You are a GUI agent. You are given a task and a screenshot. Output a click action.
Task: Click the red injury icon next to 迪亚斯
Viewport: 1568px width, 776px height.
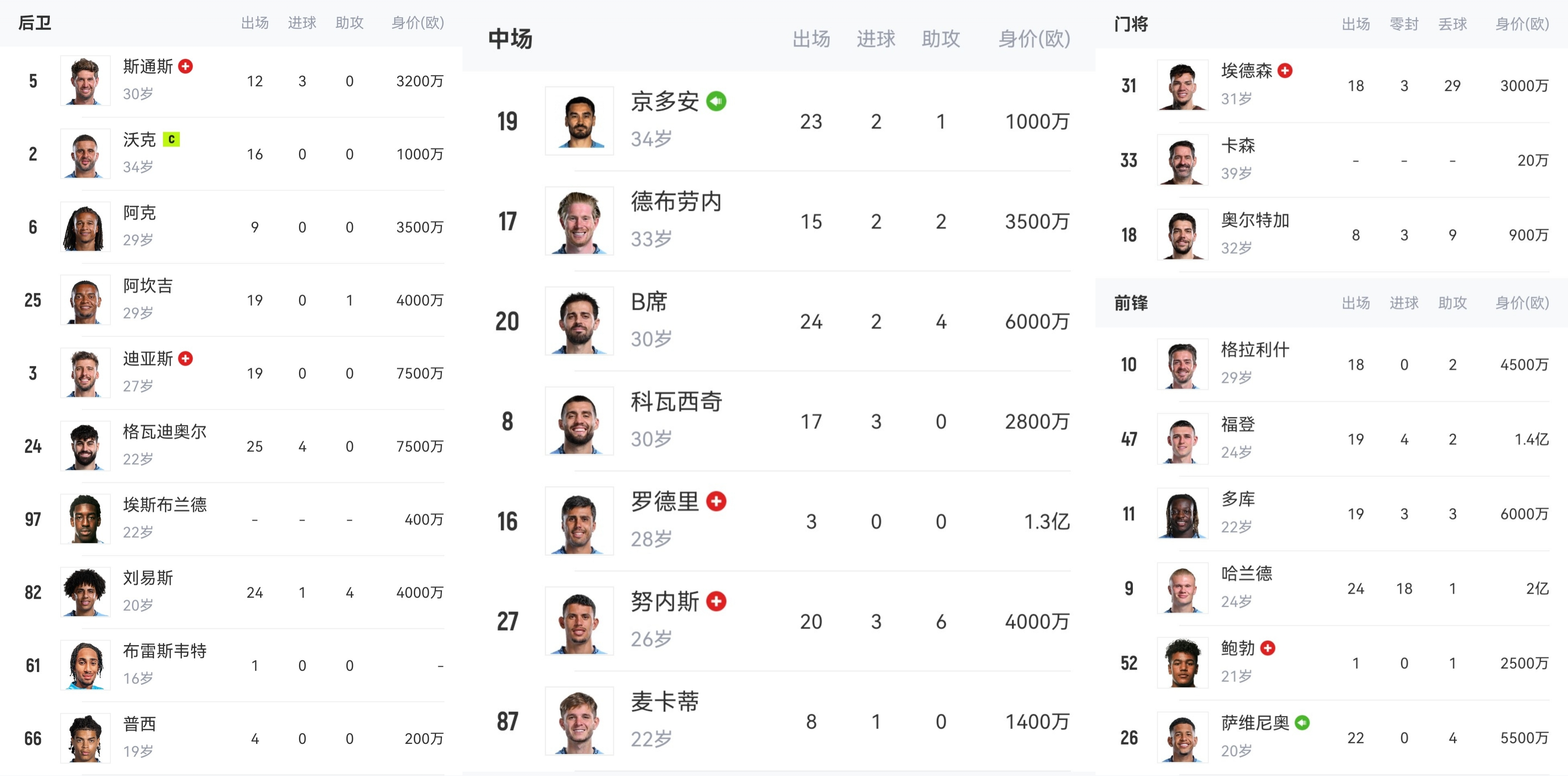pos(185,359)
